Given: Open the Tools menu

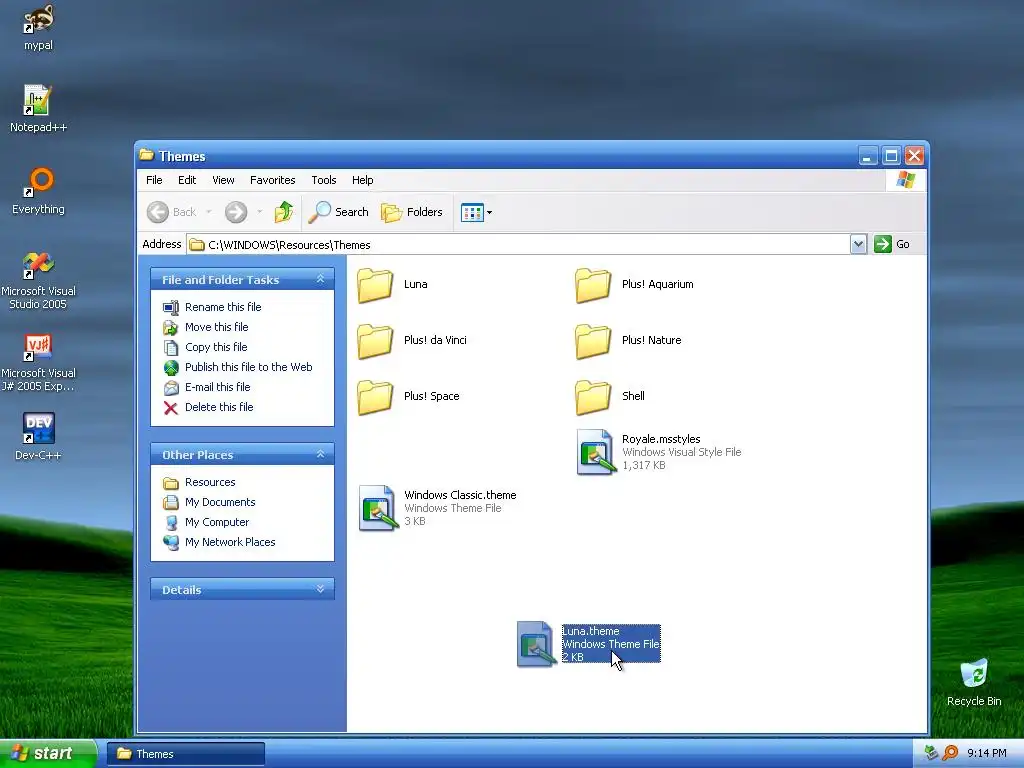Looking at the screenshot, I should [323, 180].
